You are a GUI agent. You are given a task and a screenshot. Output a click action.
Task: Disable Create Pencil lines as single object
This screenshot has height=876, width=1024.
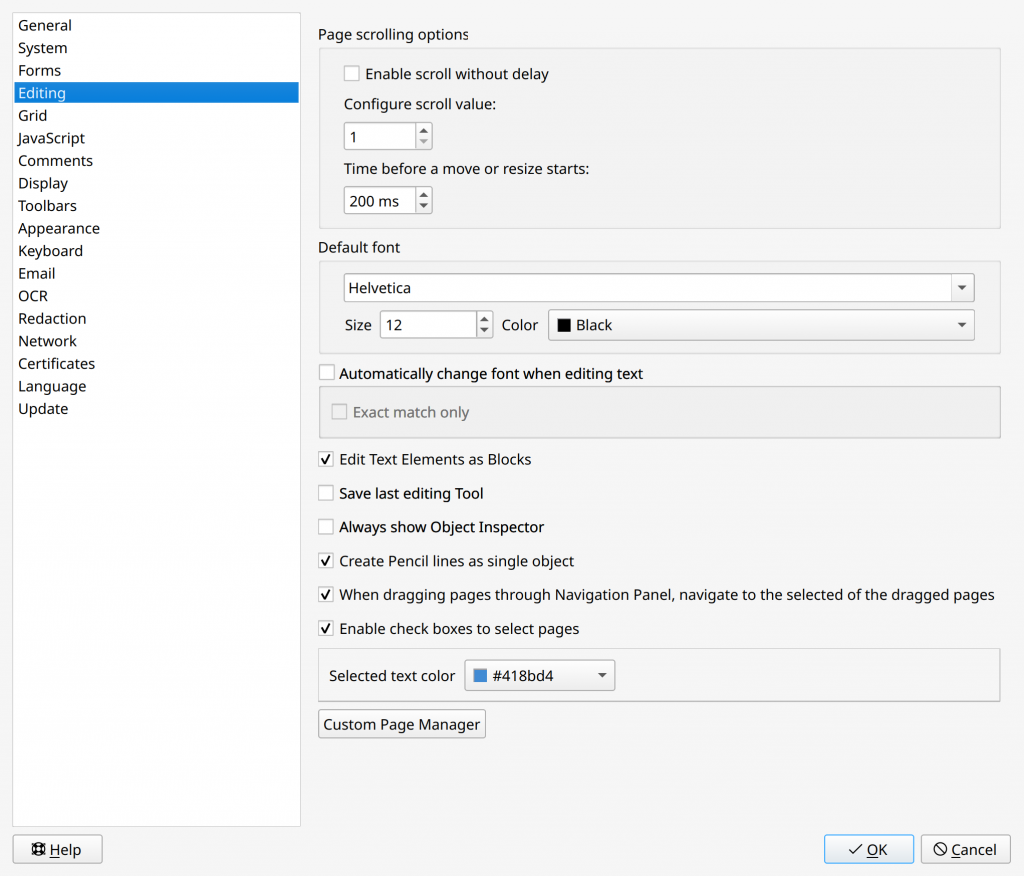[326, 560]
